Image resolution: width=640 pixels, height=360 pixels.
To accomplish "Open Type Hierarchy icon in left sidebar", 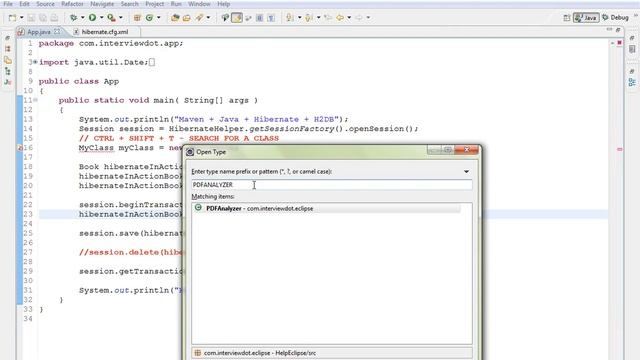I will [8, 71].
